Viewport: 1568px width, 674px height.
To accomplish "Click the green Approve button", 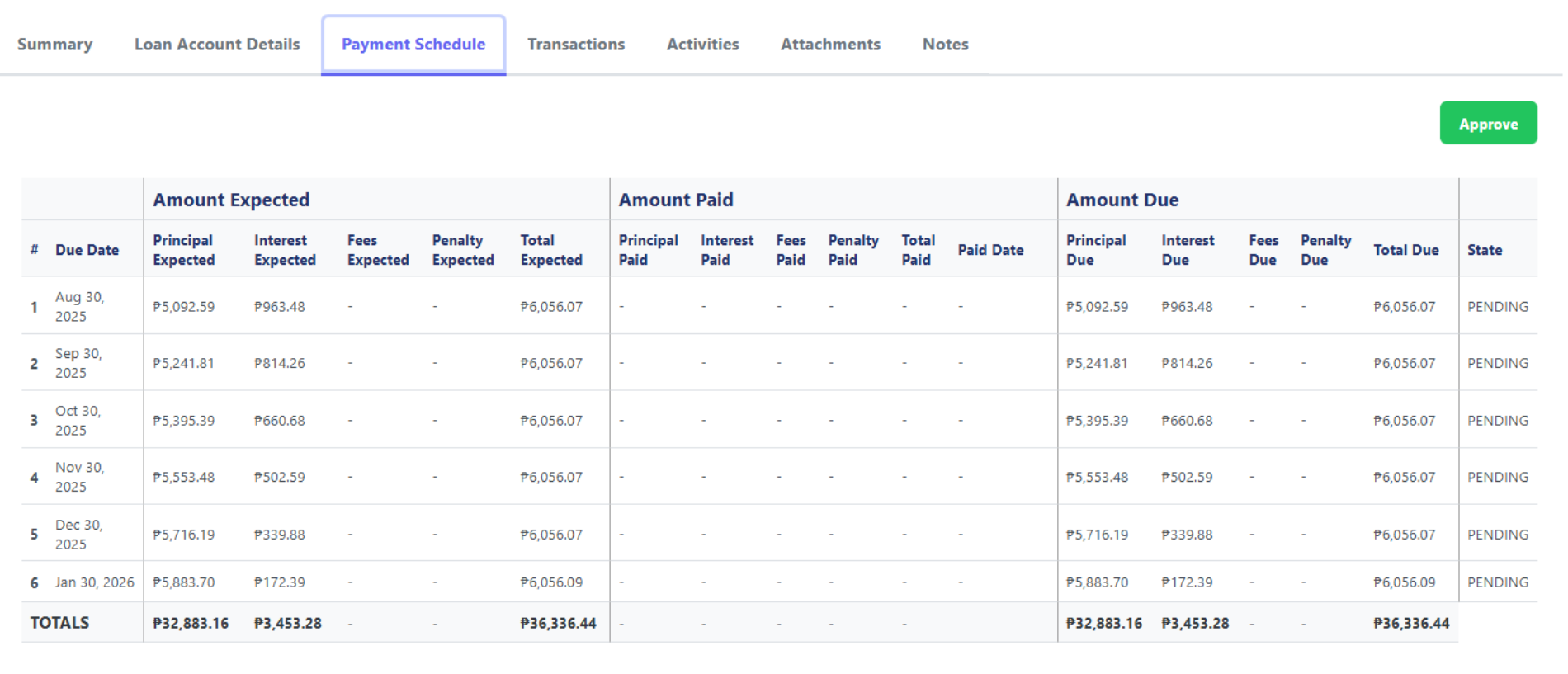I will (x=1488, y=123).
